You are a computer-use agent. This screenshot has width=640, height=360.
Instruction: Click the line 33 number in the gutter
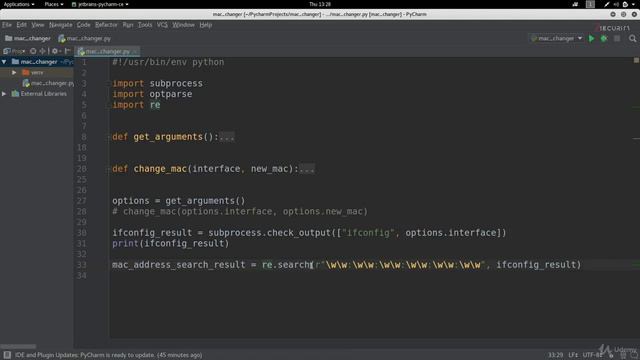tap(82, 265)
